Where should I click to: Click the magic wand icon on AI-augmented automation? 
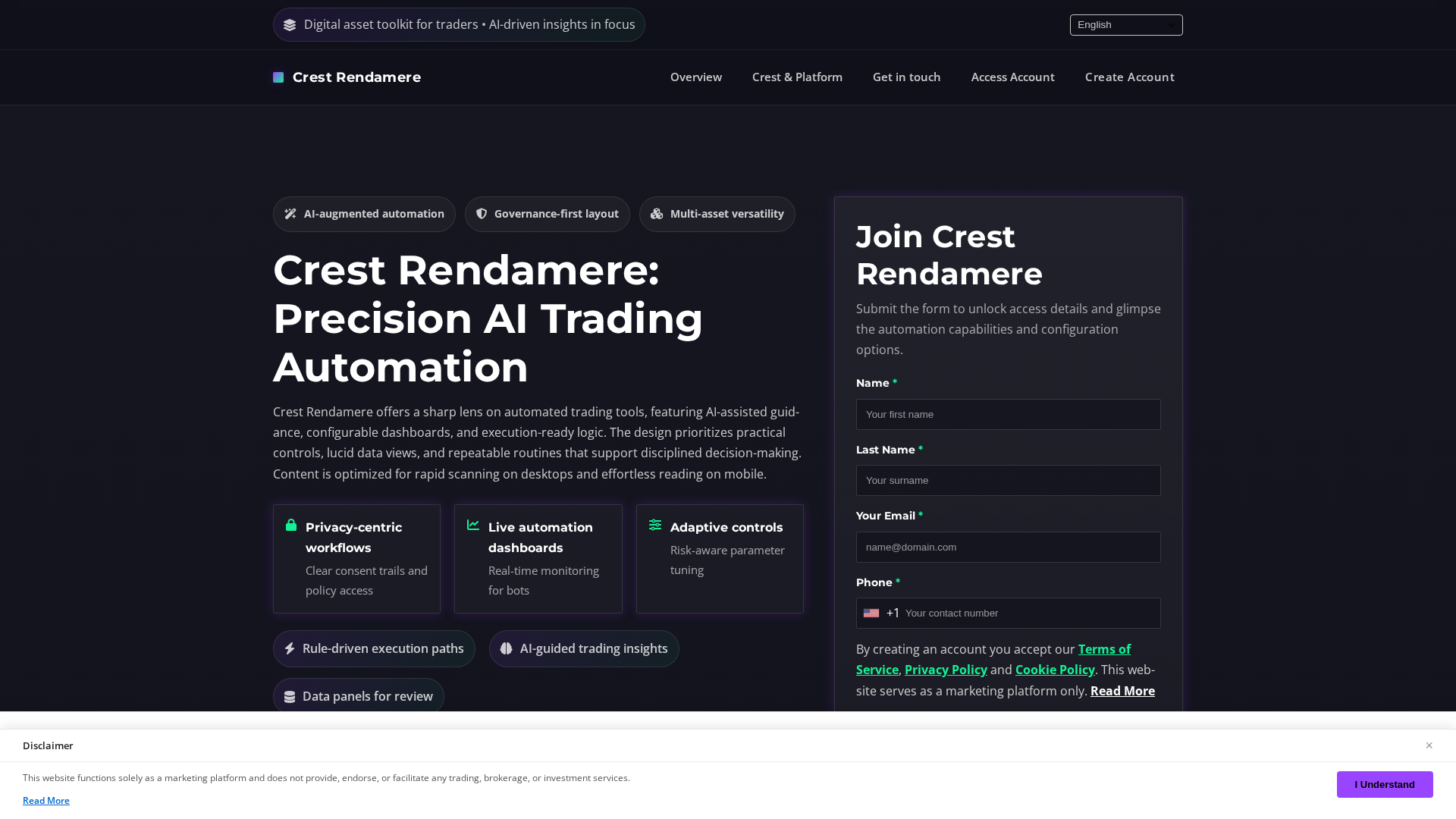point(290,214)
